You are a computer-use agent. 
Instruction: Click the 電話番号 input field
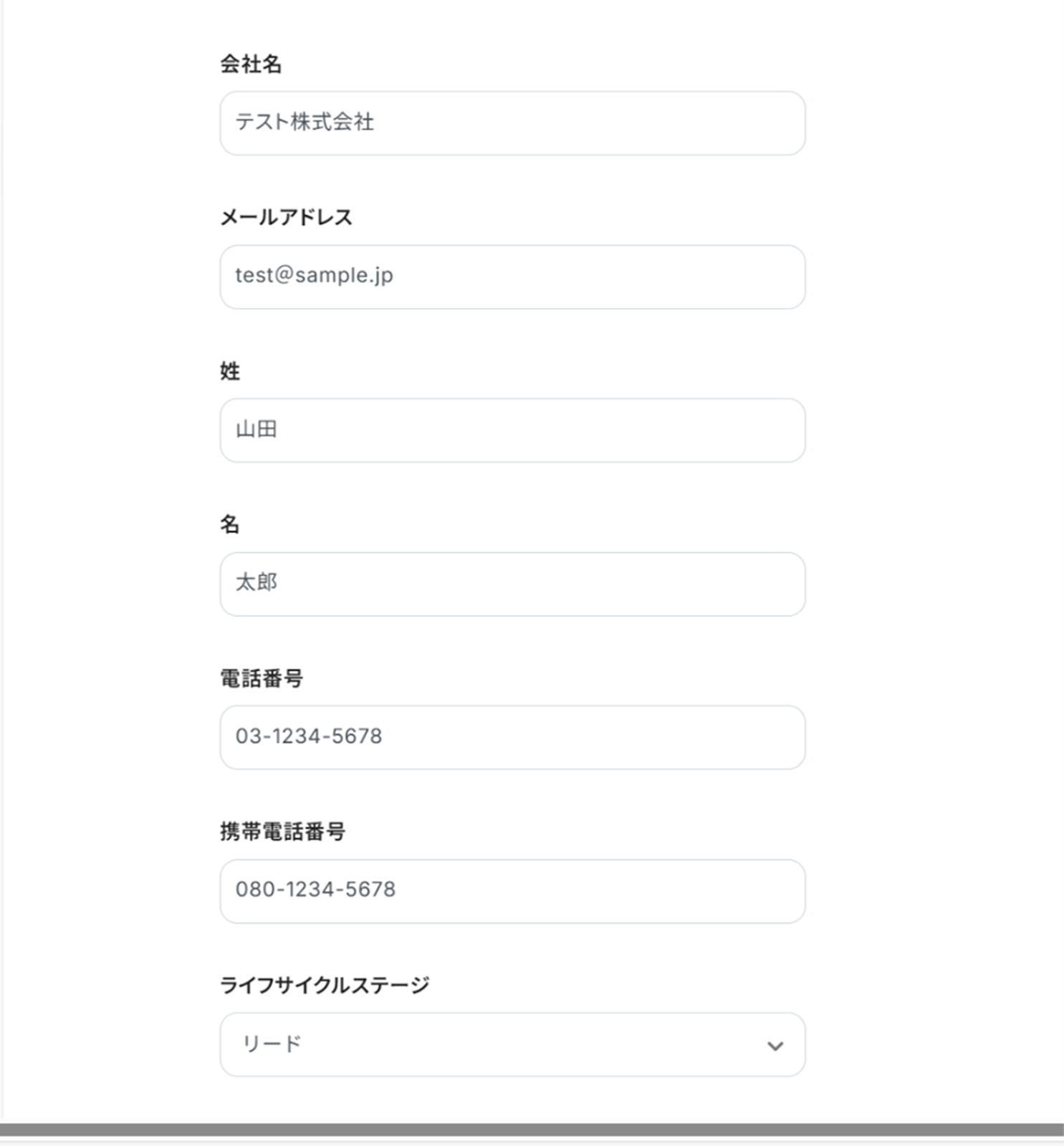point(512,738)
